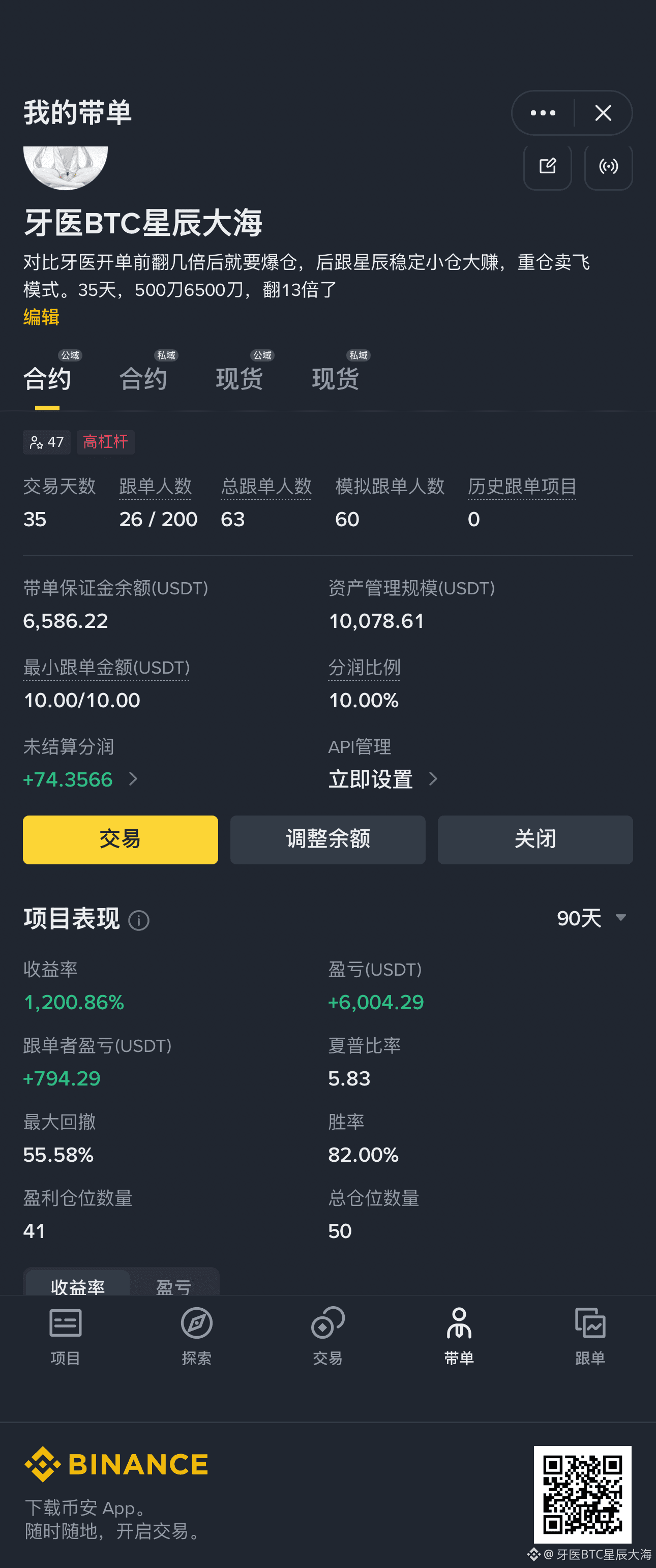Viewport: 656px width, 1568px height.
Task: Open the 90天 period dropdown
Action: [x=591, y=918]
